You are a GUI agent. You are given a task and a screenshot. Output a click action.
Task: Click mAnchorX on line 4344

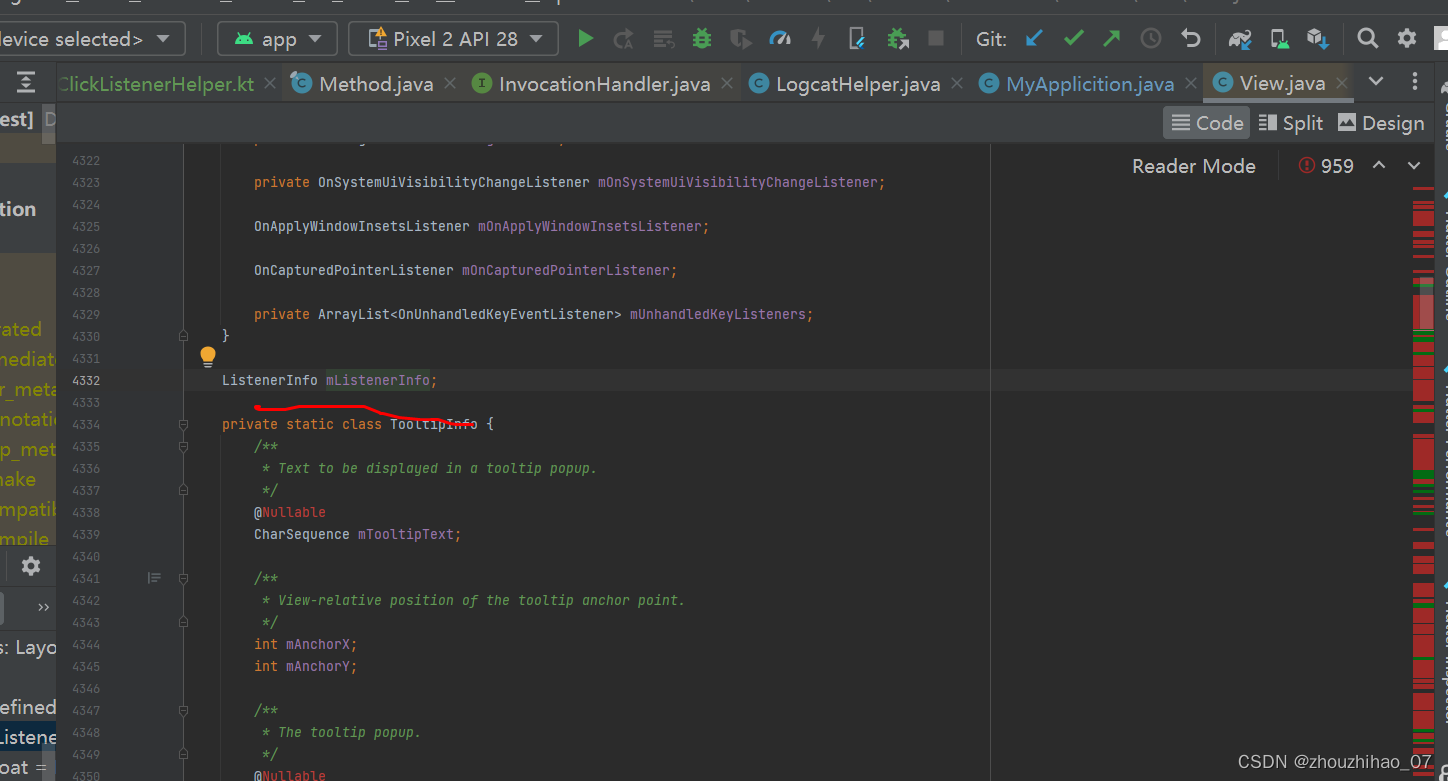pos(318,644)
